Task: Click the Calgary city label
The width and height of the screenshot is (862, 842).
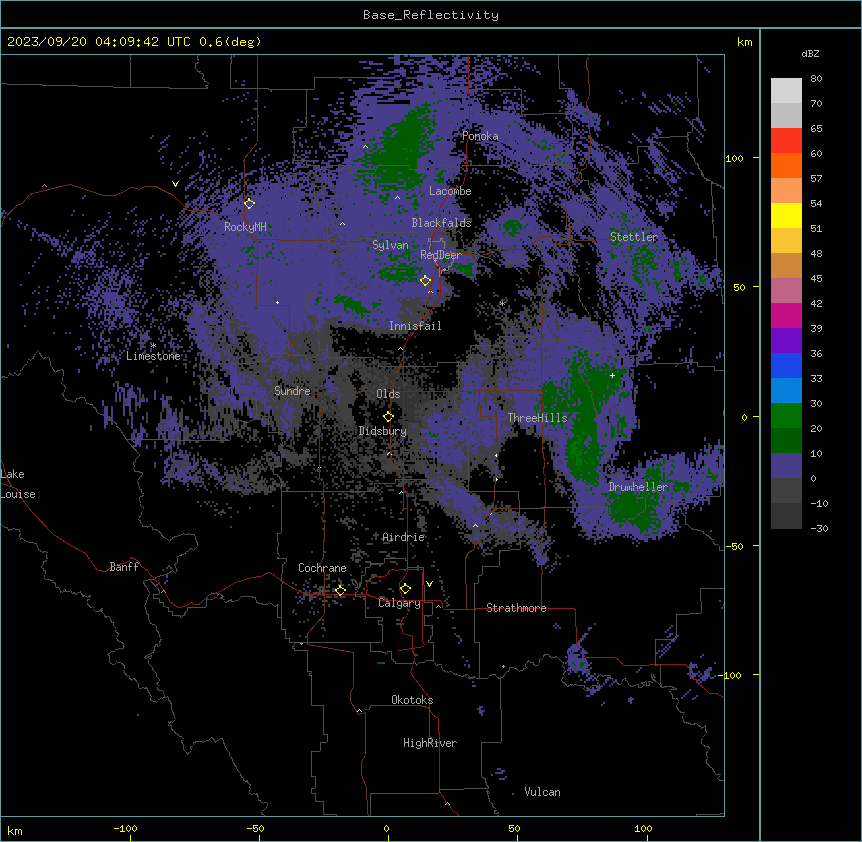Action: 400,603
